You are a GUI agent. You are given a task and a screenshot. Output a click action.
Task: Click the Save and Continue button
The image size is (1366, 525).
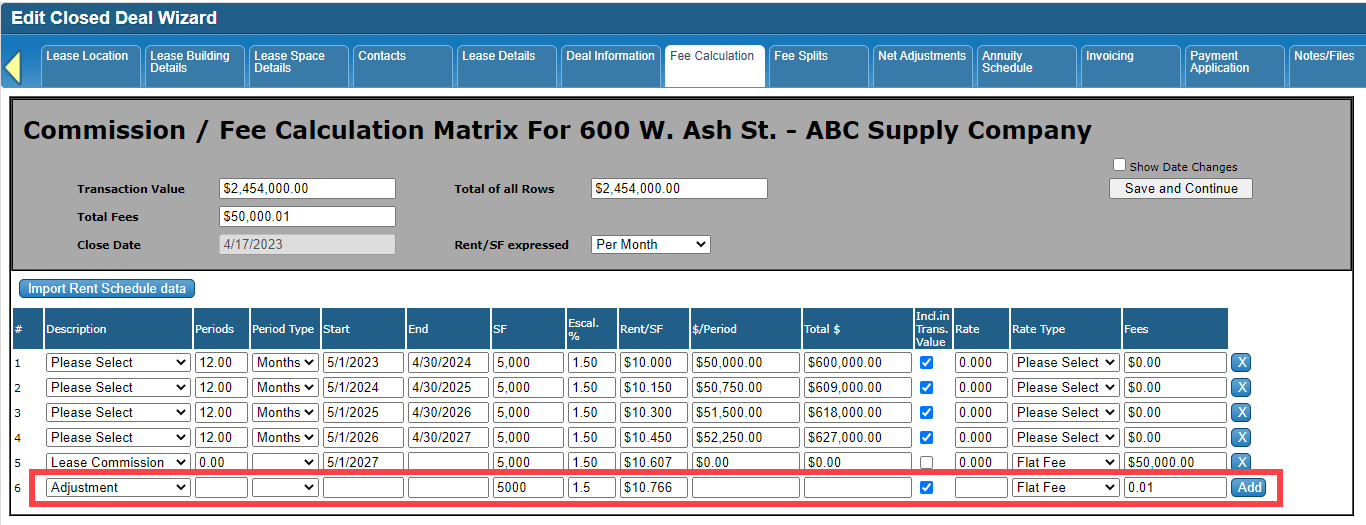[1180, 188]
